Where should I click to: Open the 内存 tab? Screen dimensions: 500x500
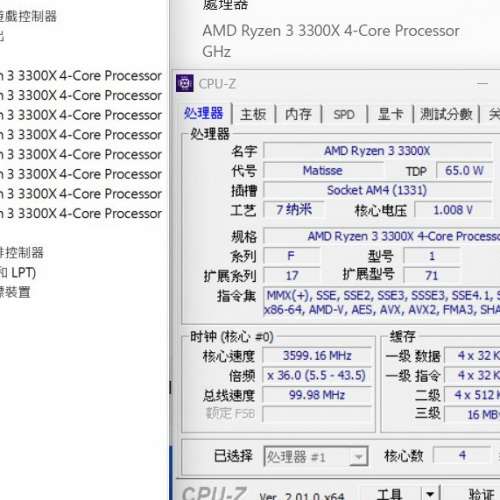pyautogui.click(x=298, y=114)
